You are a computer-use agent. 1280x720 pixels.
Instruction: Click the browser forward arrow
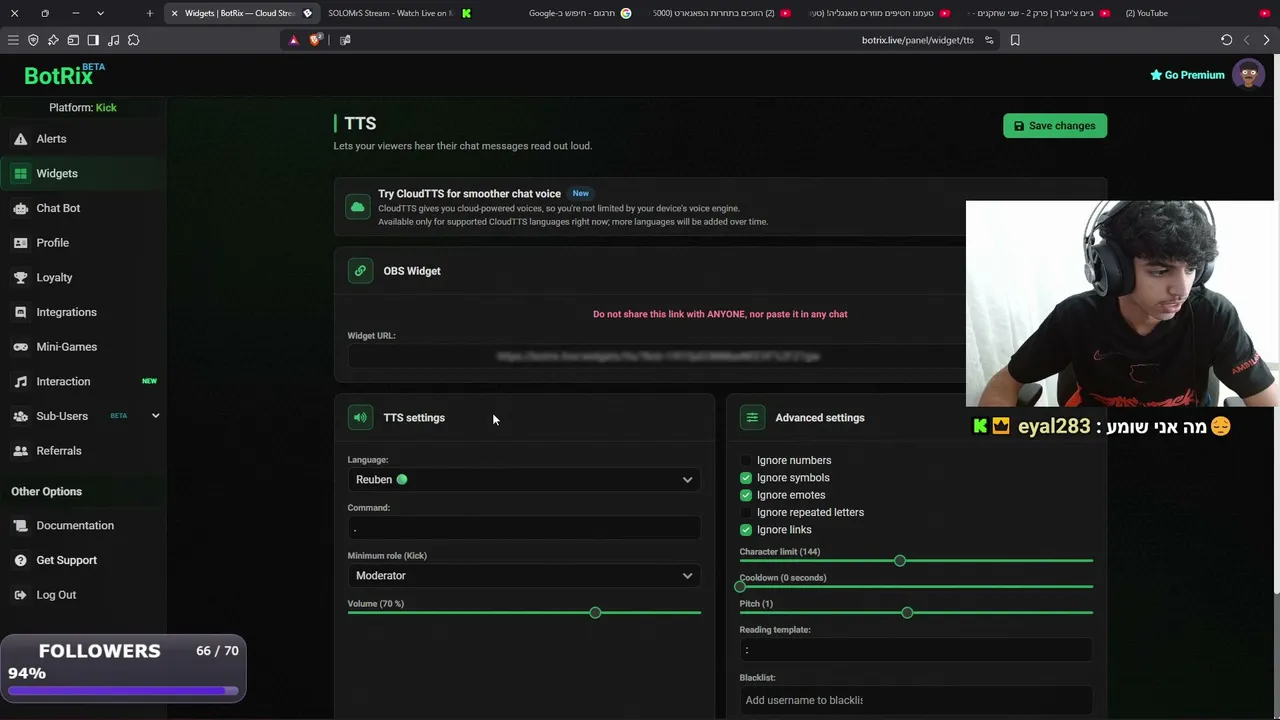[1266, 40]
